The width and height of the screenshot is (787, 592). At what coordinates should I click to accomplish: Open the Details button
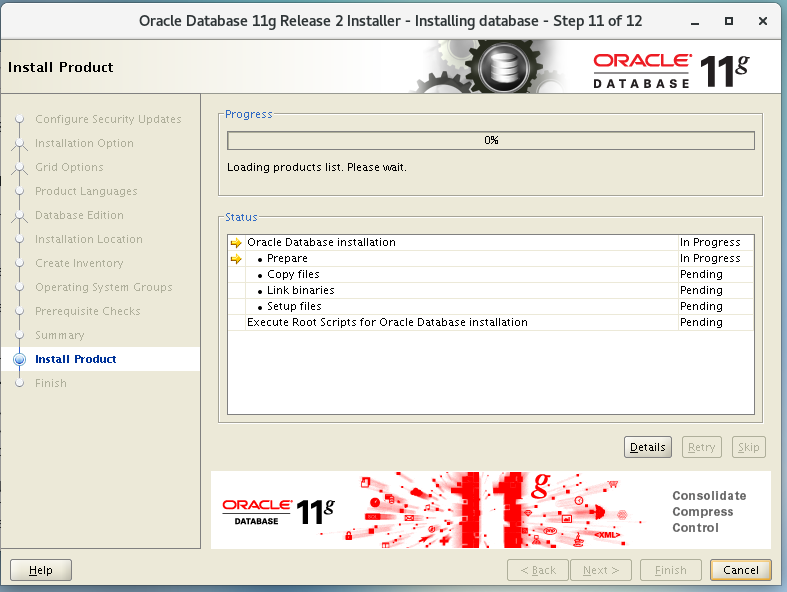pyautogui.click(x=647, y=447)
